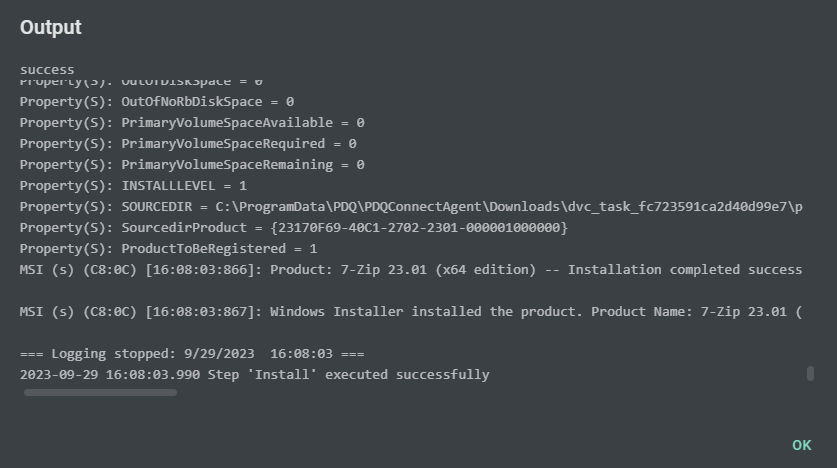Click the 'success' status text
This screenshot has width=837, height=468.
(x=47, y=70)
